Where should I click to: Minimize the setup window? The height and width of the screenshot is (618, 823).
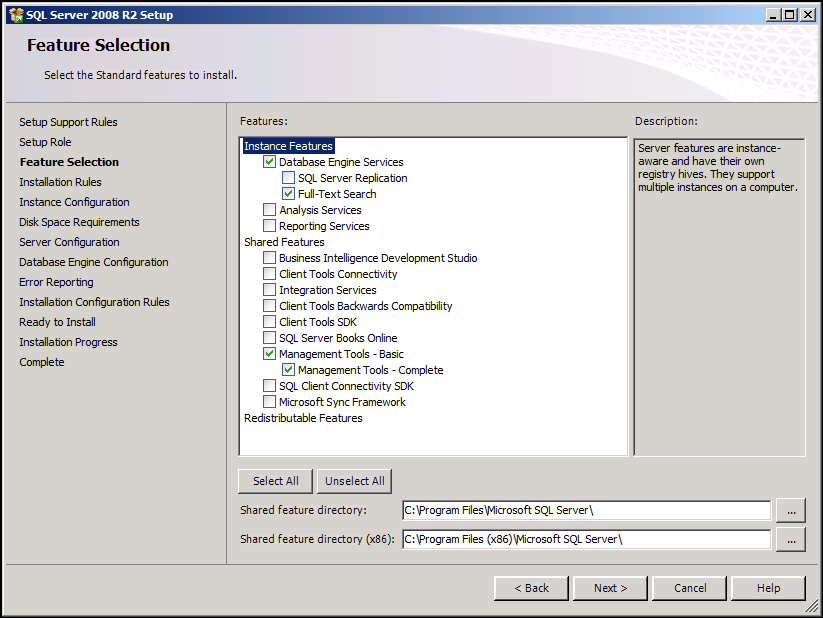773,15
